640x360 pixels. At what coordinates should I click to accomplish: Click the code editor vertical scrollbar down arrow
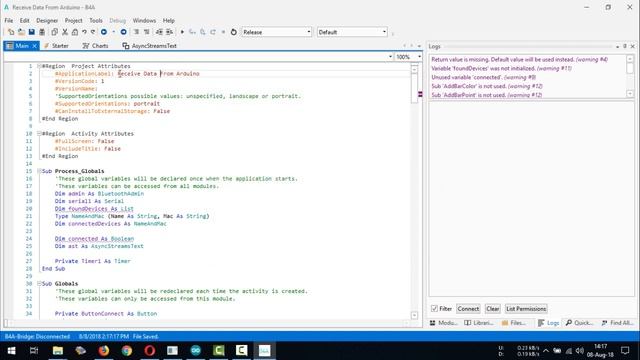[x=414, y=315]
